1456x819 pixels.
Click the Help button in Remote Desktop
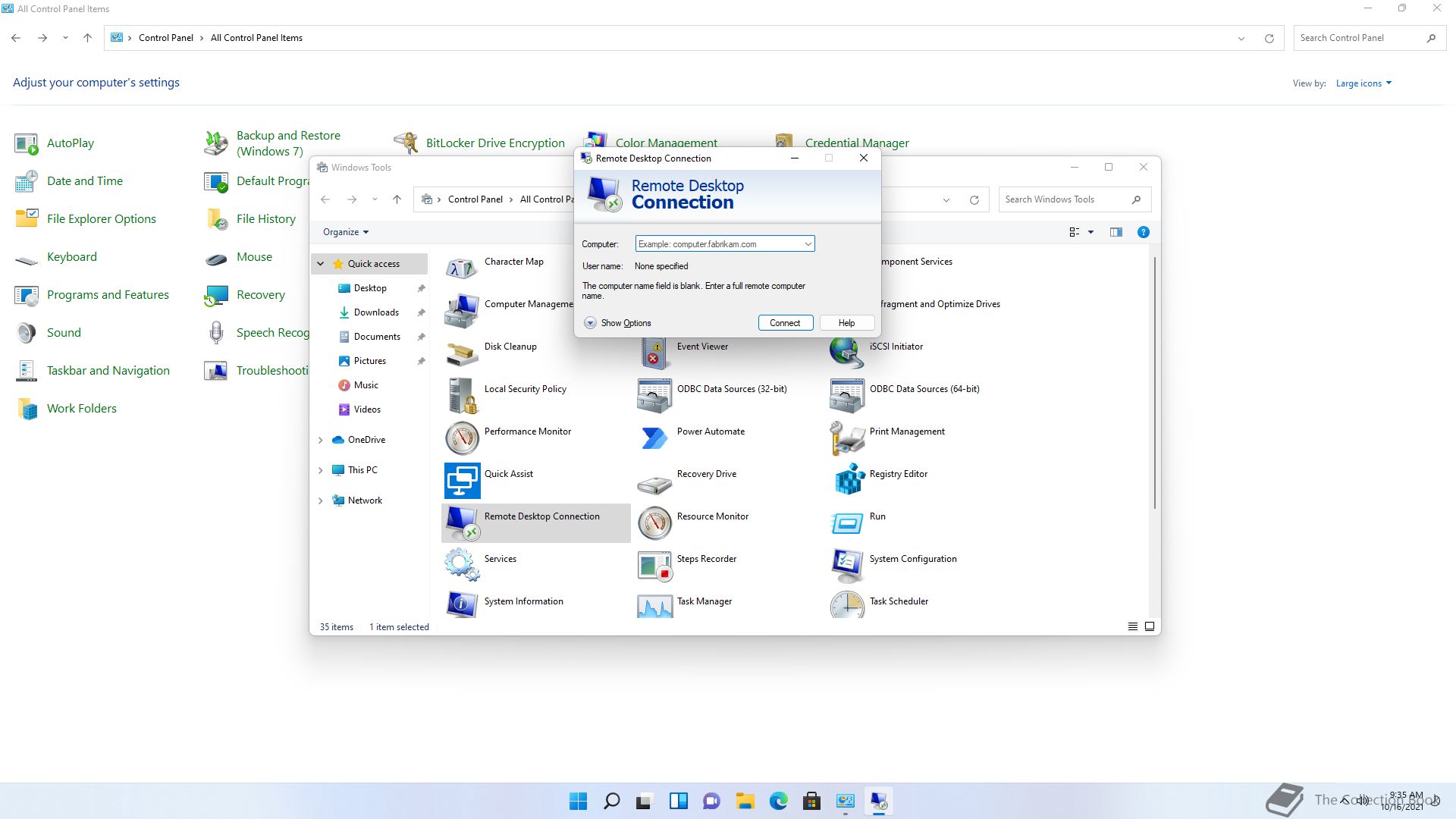(846, 323)
